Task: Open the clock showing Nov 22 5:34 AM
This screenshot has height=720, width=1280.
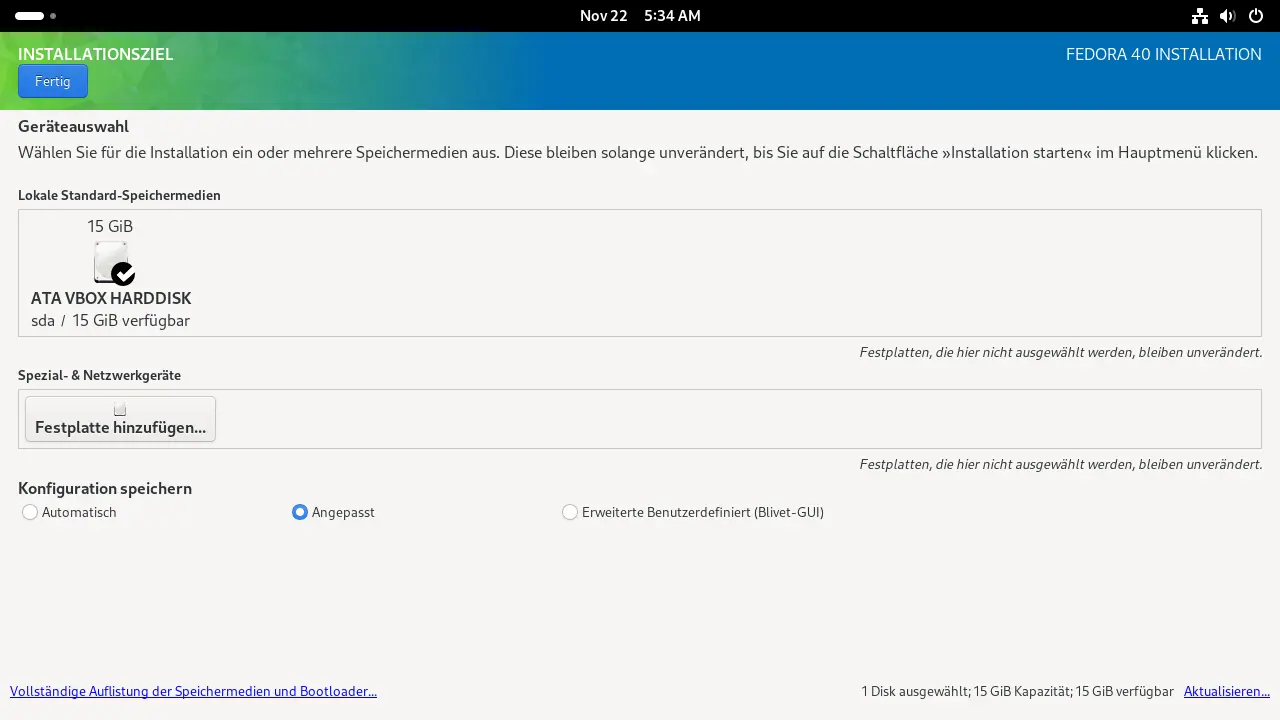Action: 640,16
